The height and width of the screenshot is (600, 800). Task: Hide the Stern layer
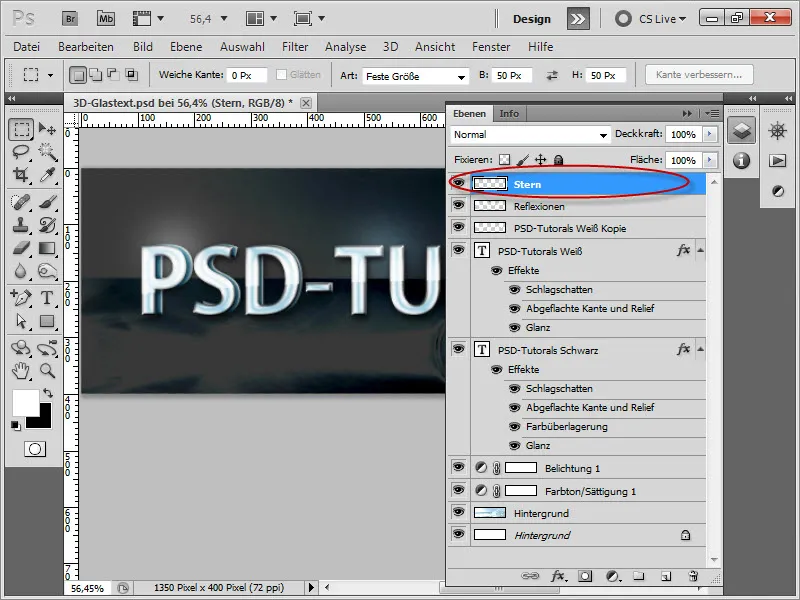458,183
